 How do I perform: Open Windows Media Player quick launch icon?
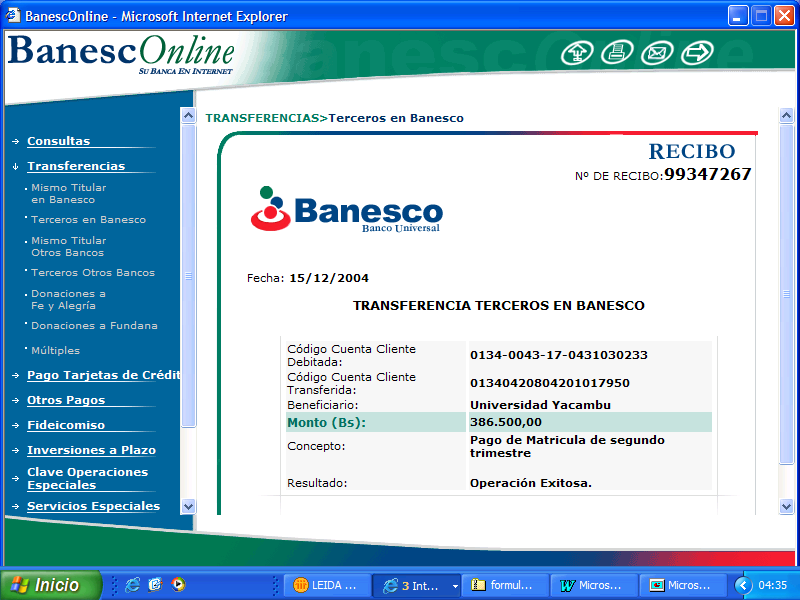178,585
